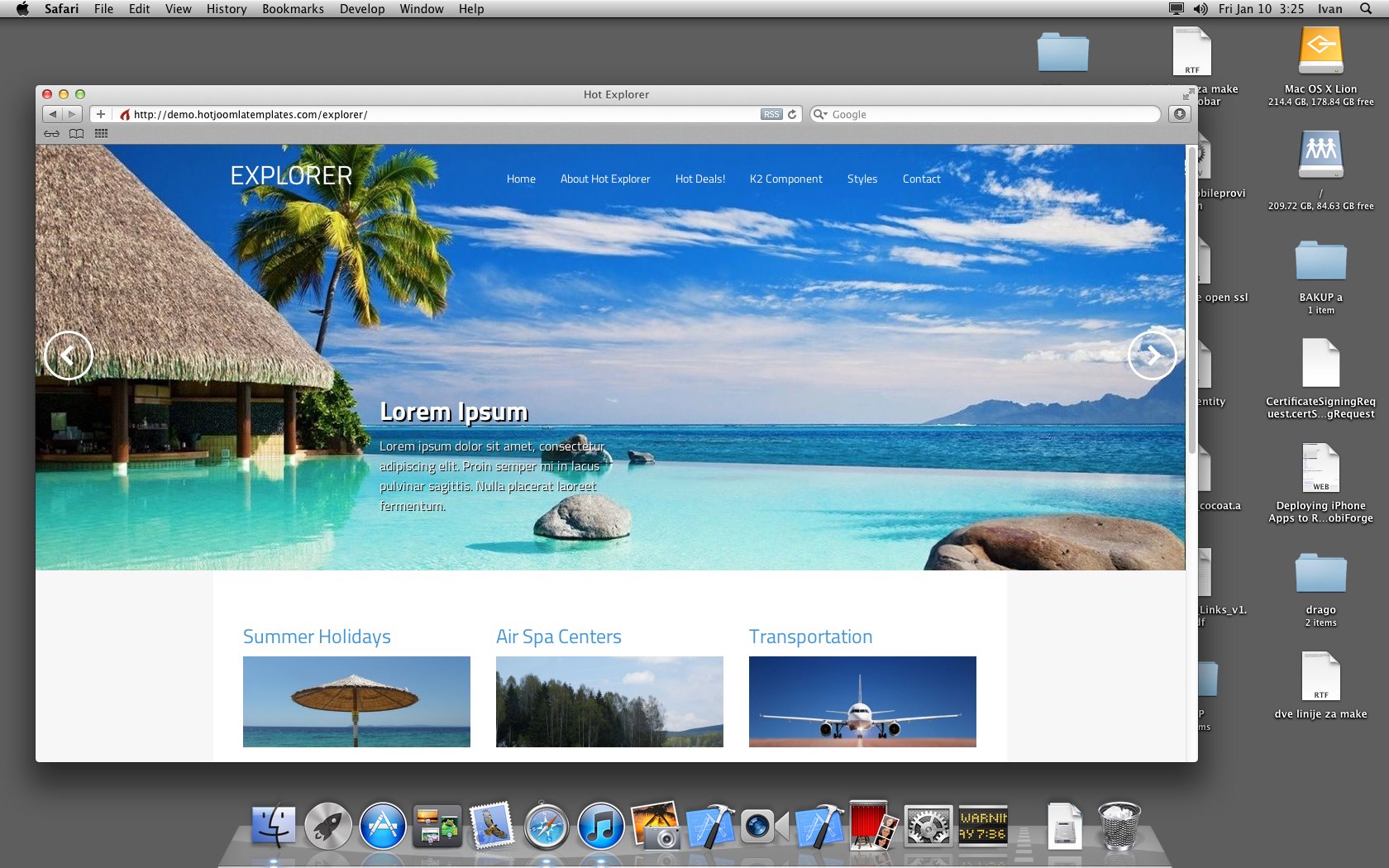Open the Air Spa Centers heading link
This screenshot has height=868, width=1389.
pyautogui.click(x=558, y=637)
